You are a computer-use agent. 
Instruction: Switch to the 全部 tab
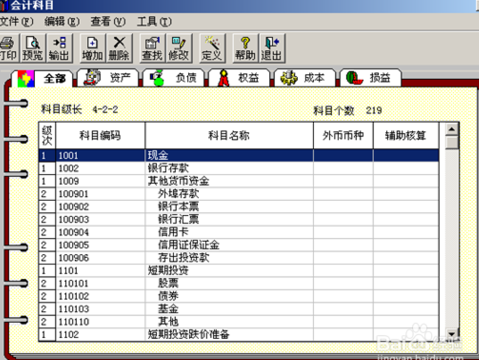pos(43,79)
